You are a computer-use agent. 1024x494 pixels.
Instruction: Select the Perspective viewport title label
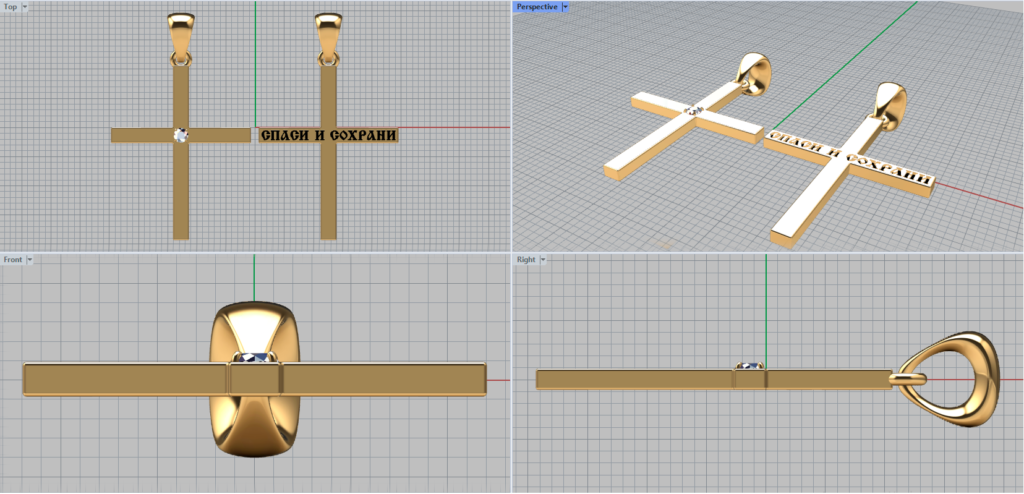537,6
